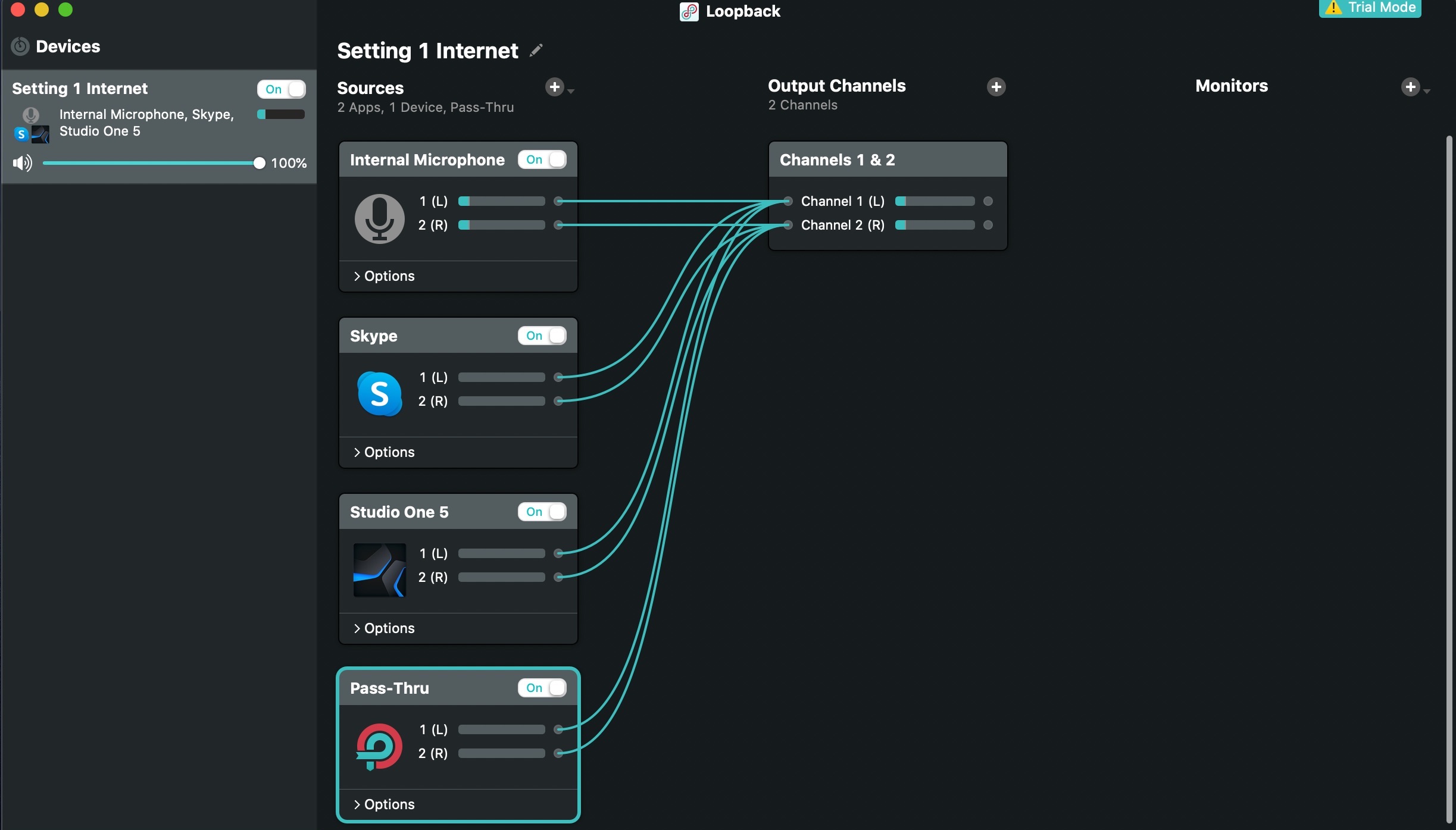Click 'Internal Microphone, Skype, Studio One 5' description
This screenshot has width=1456, height=830.
(146, 123)
